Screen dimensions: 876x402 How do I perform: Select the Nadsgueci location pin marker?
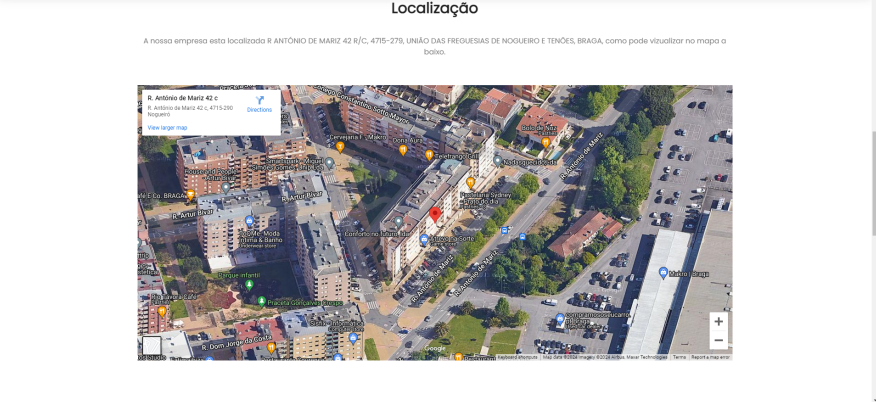tap(497, 161)
